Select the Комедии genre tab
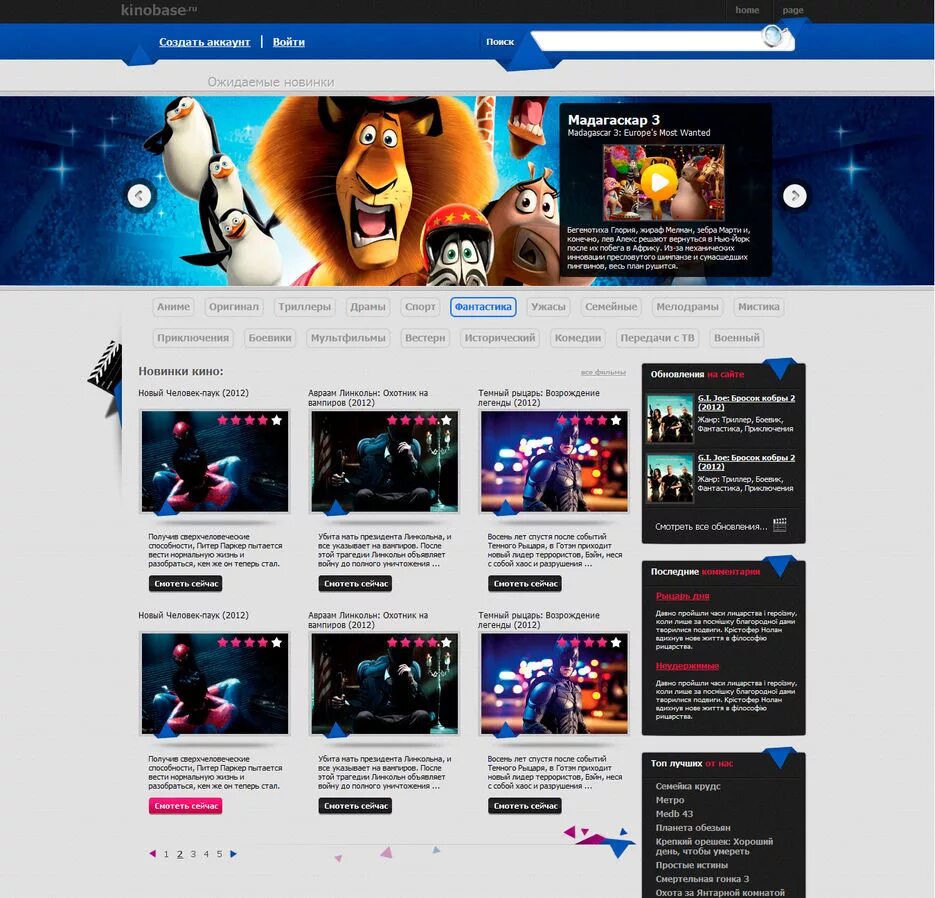Viewport: 935px width, 898px height. [577, 337]
